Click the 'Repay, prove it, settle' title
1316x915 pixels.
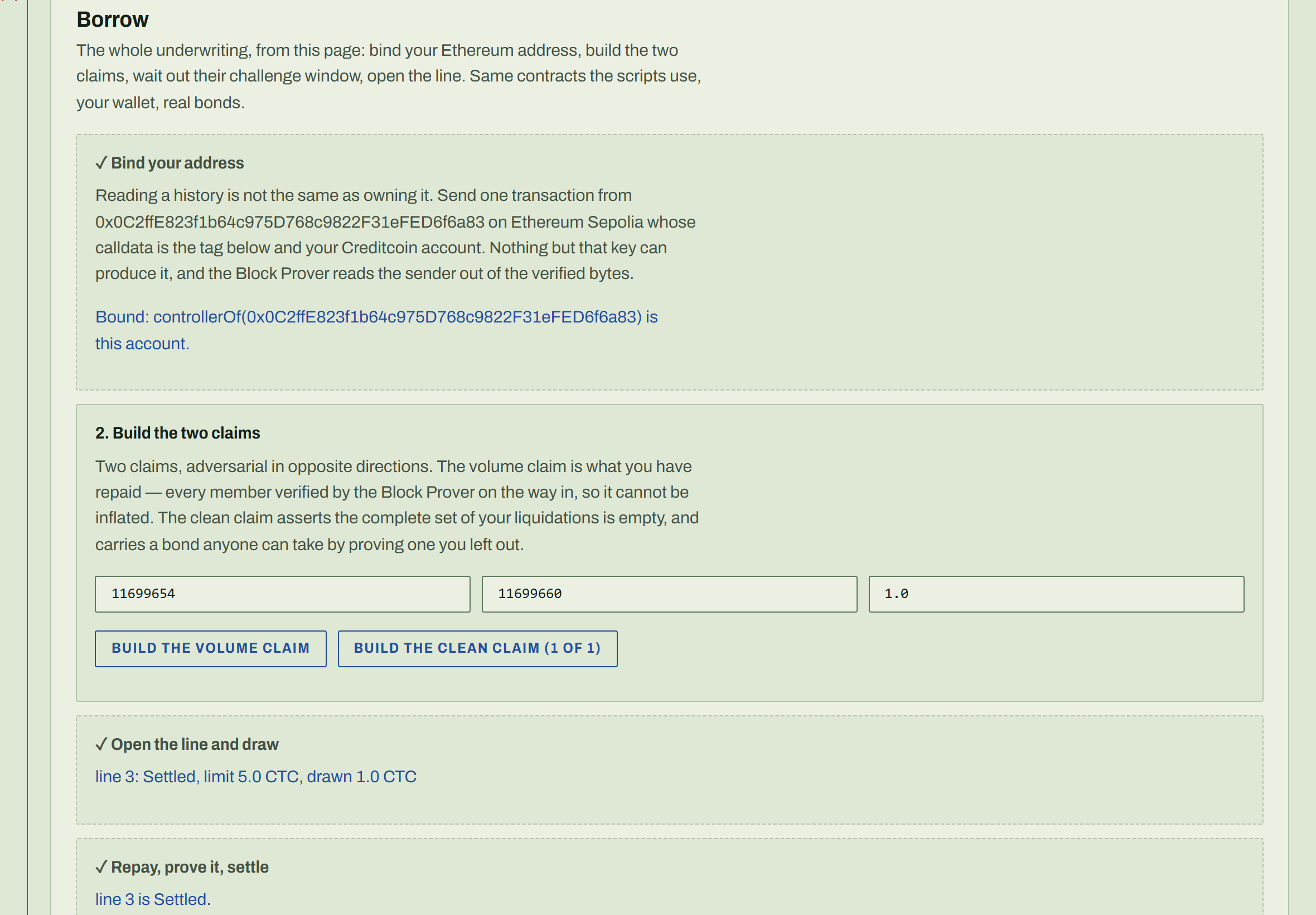(190, 868)
